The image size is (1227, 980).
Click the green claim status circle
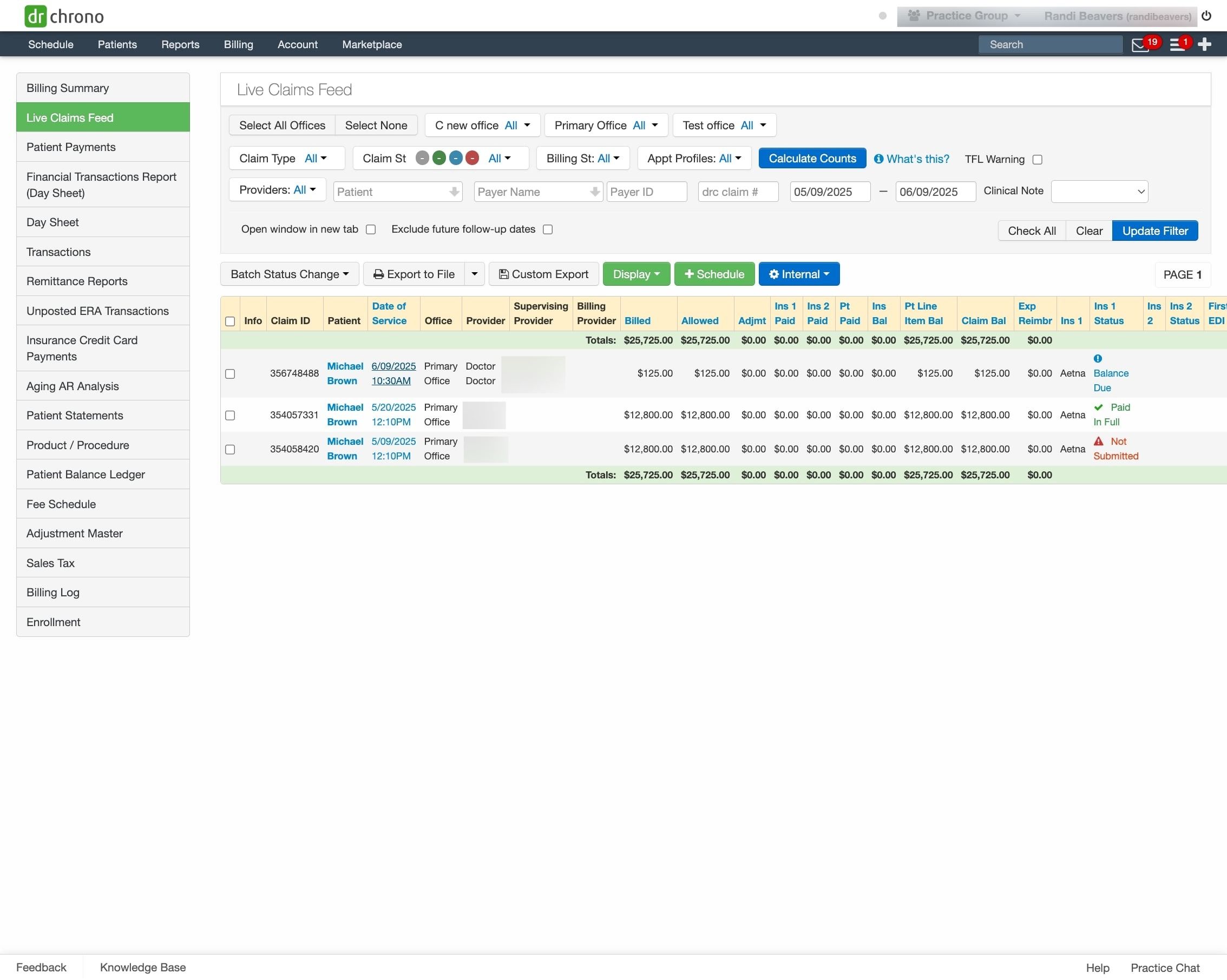tap(439, 158)
